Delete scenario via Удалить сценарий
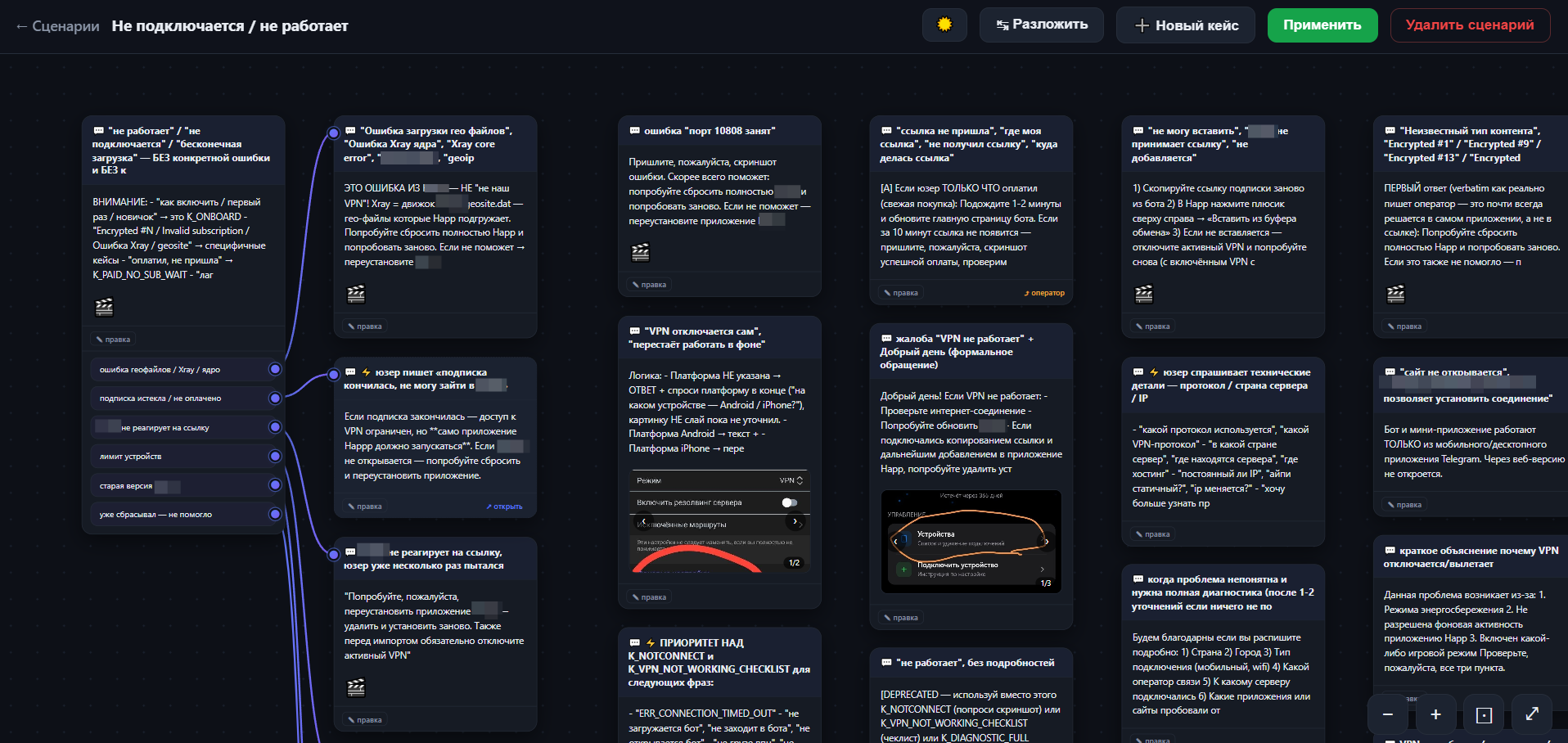 1470,25
